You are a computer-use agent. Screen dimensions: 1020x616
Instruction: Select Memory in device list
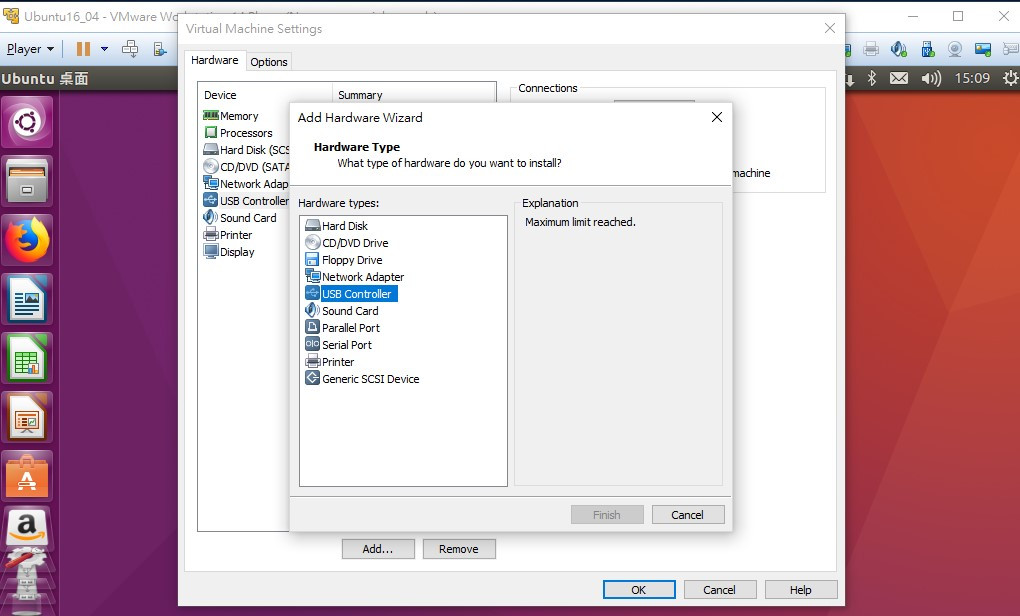tap(231, 116)
